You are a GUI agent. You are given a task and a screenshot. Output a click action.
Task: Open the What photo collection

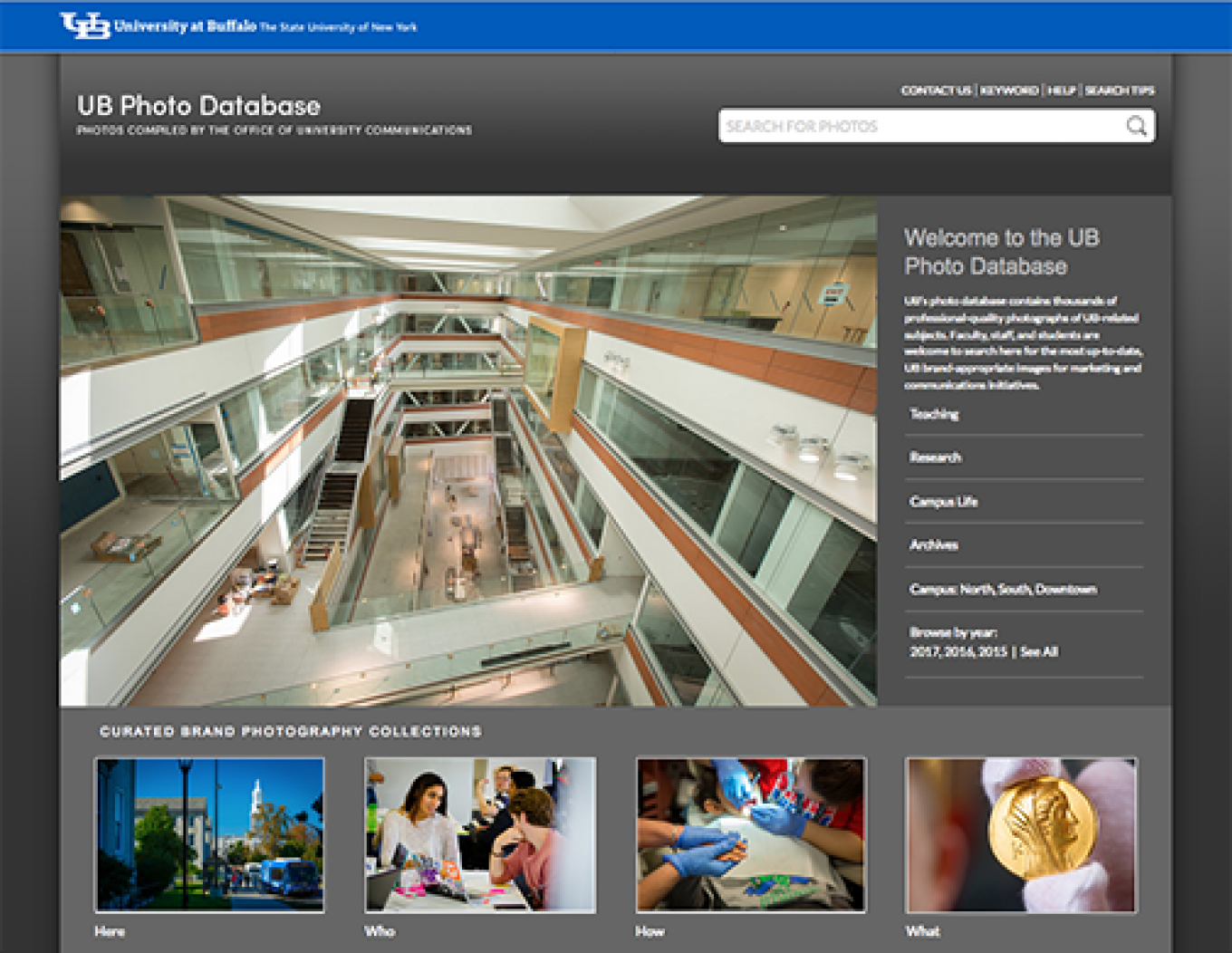pyautogui.click(x=1021, y=835)
